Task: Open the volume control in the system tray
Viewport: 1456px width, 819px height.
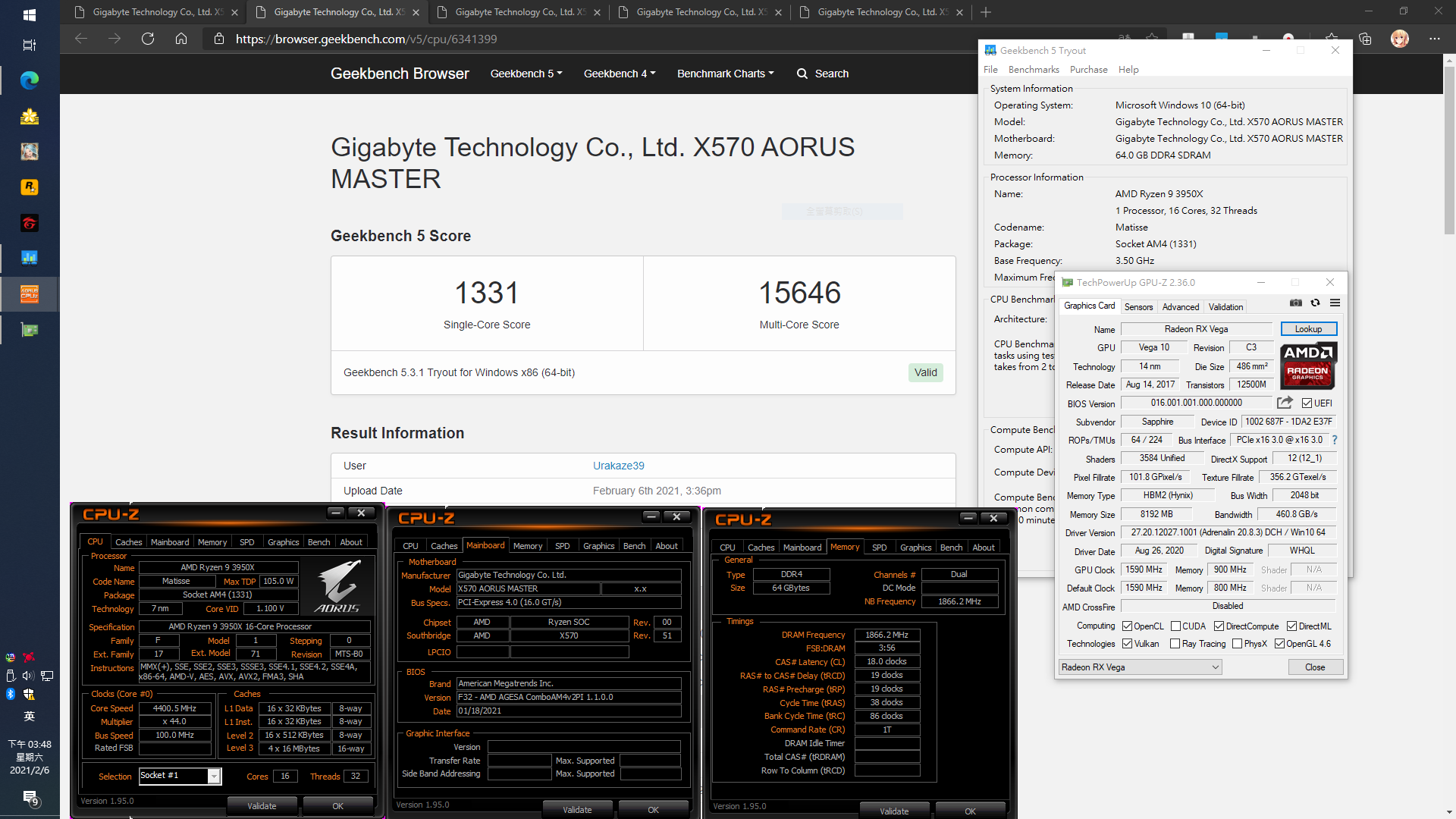Action: [x=28, y=676]
